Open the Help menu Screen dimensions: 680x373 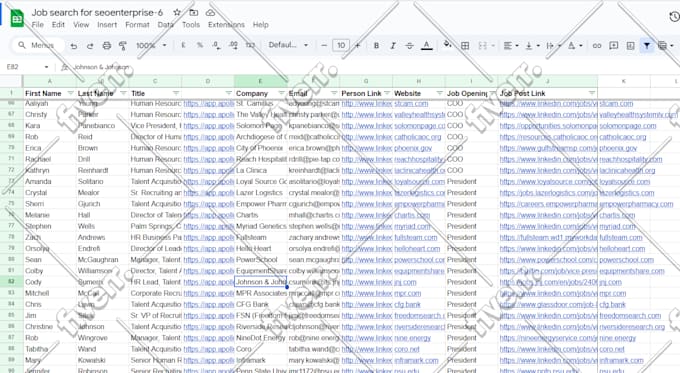pyautogui.click(x=261, y=25)
